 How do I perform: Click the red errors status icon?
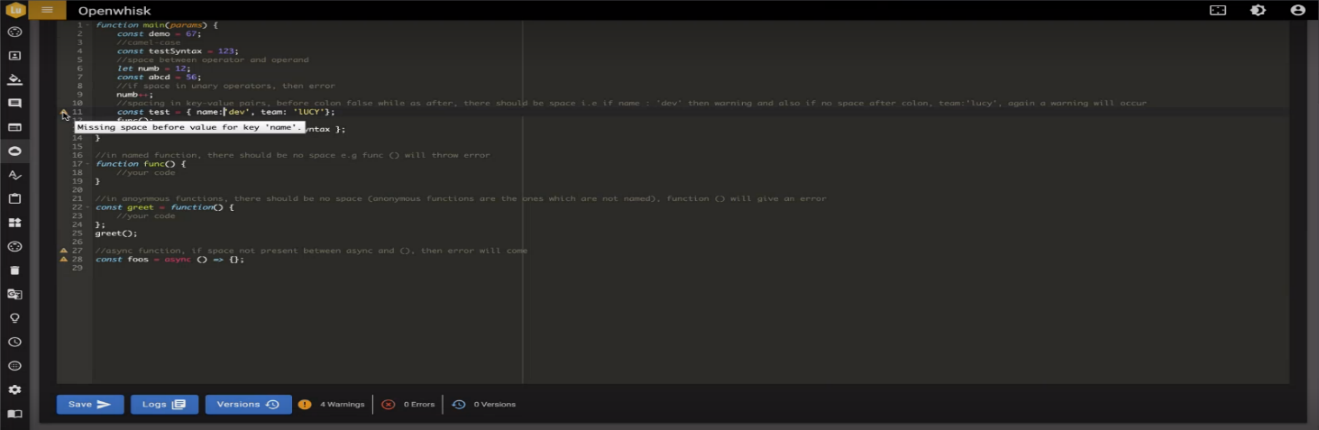click(388, 404)
